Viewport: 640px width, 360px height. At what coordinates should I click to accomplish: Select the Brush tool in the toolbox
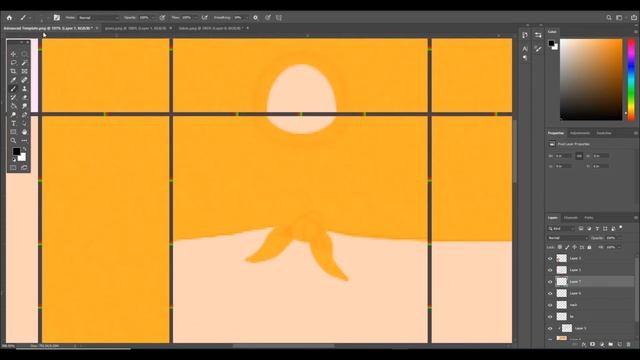13,89
